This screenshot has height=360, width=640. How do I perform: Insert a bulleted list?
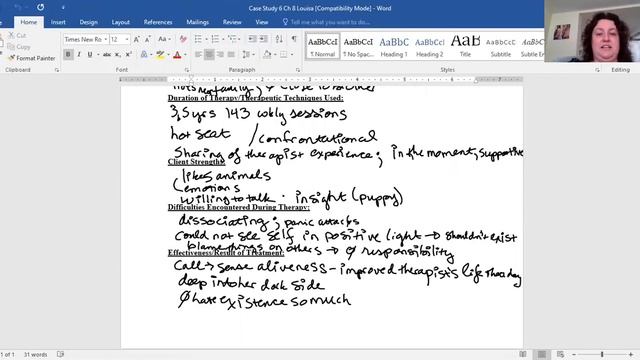tap(198, 39)
